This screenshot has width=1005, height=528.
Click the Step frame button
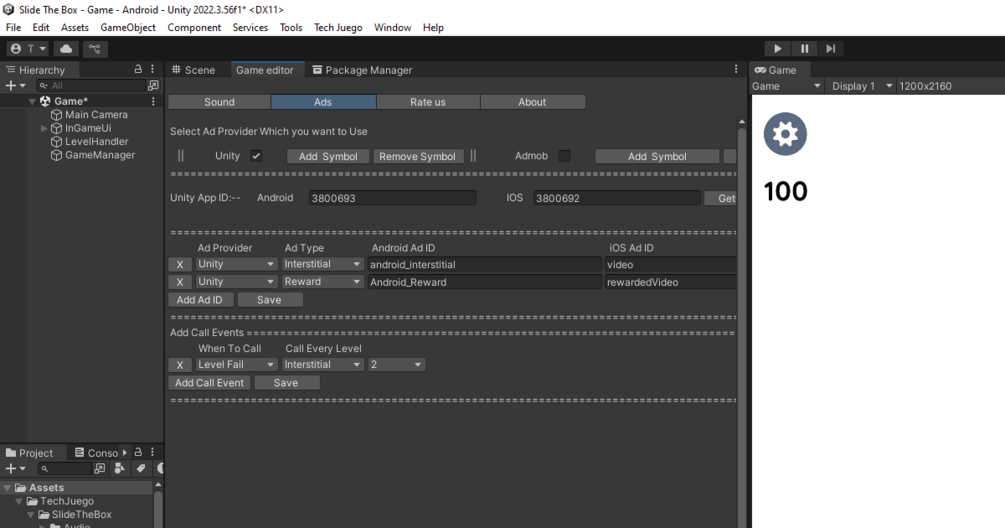tap(830, 49)
